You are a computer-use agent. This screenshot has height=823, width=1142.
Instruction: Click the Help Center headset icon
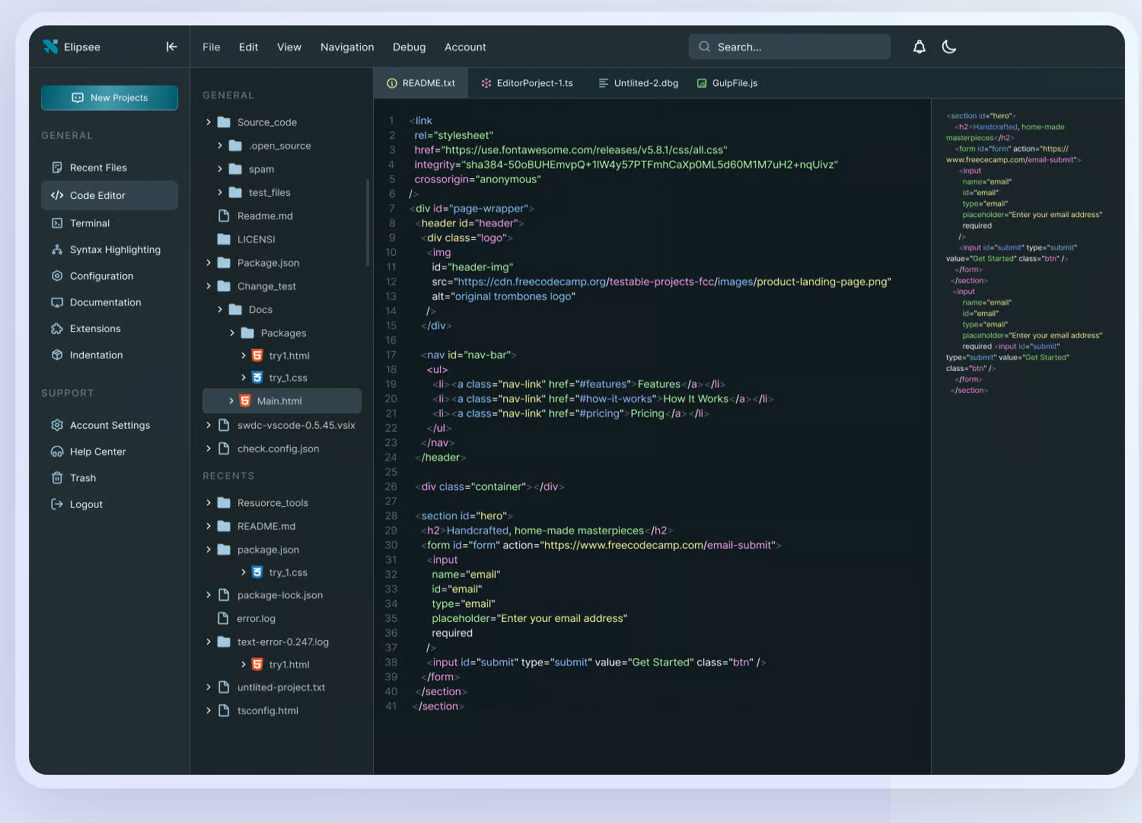[57, 452]
